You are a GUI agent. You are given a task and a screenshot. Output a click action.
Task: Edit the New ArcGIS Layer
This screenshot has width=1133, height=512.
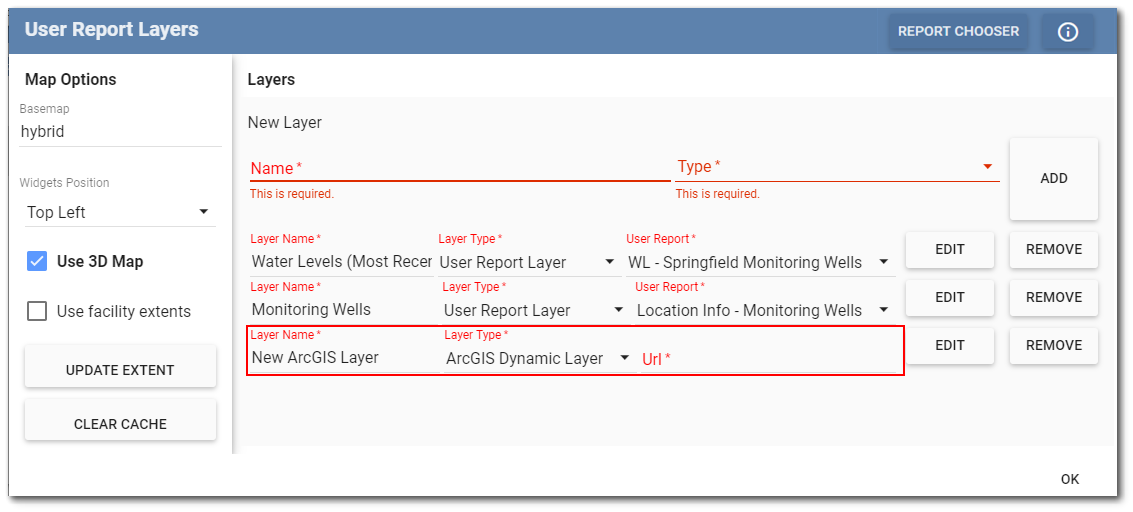949,346
